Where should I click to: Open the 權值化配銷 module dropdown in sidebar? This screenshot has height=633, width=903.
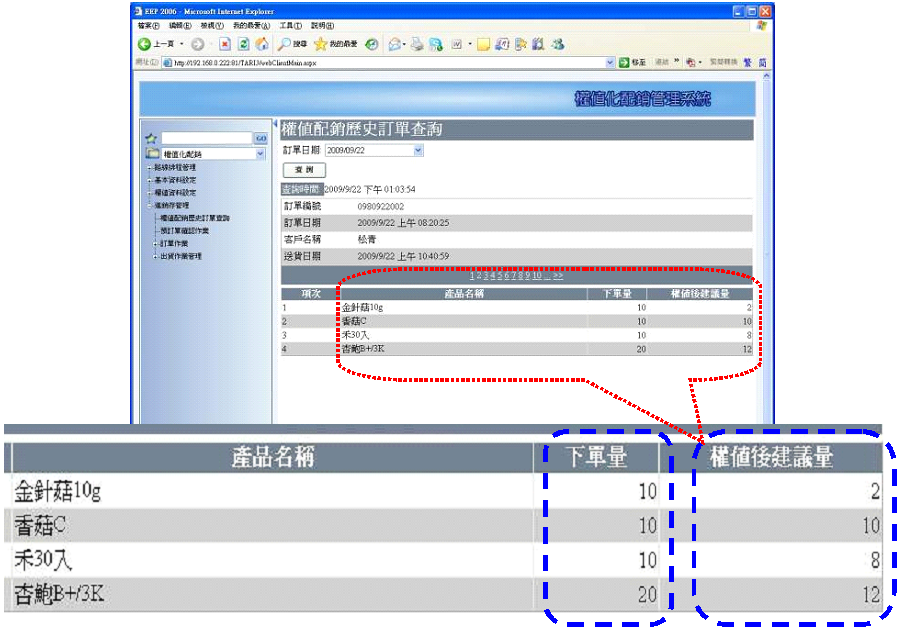[260, 154]
